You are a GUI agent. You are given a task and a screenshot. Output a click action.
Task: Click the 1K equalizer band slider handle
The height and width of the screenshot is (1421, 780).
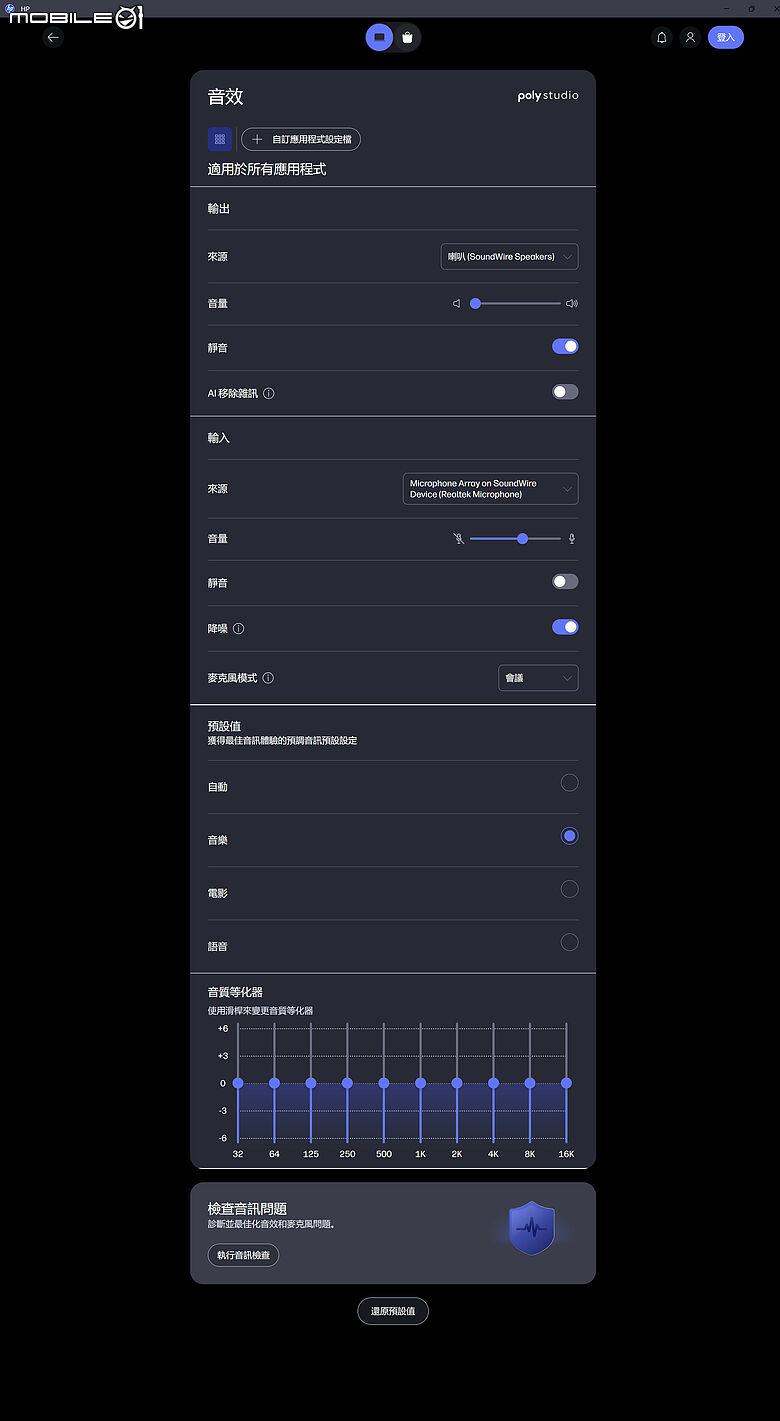pos(420,1083)
